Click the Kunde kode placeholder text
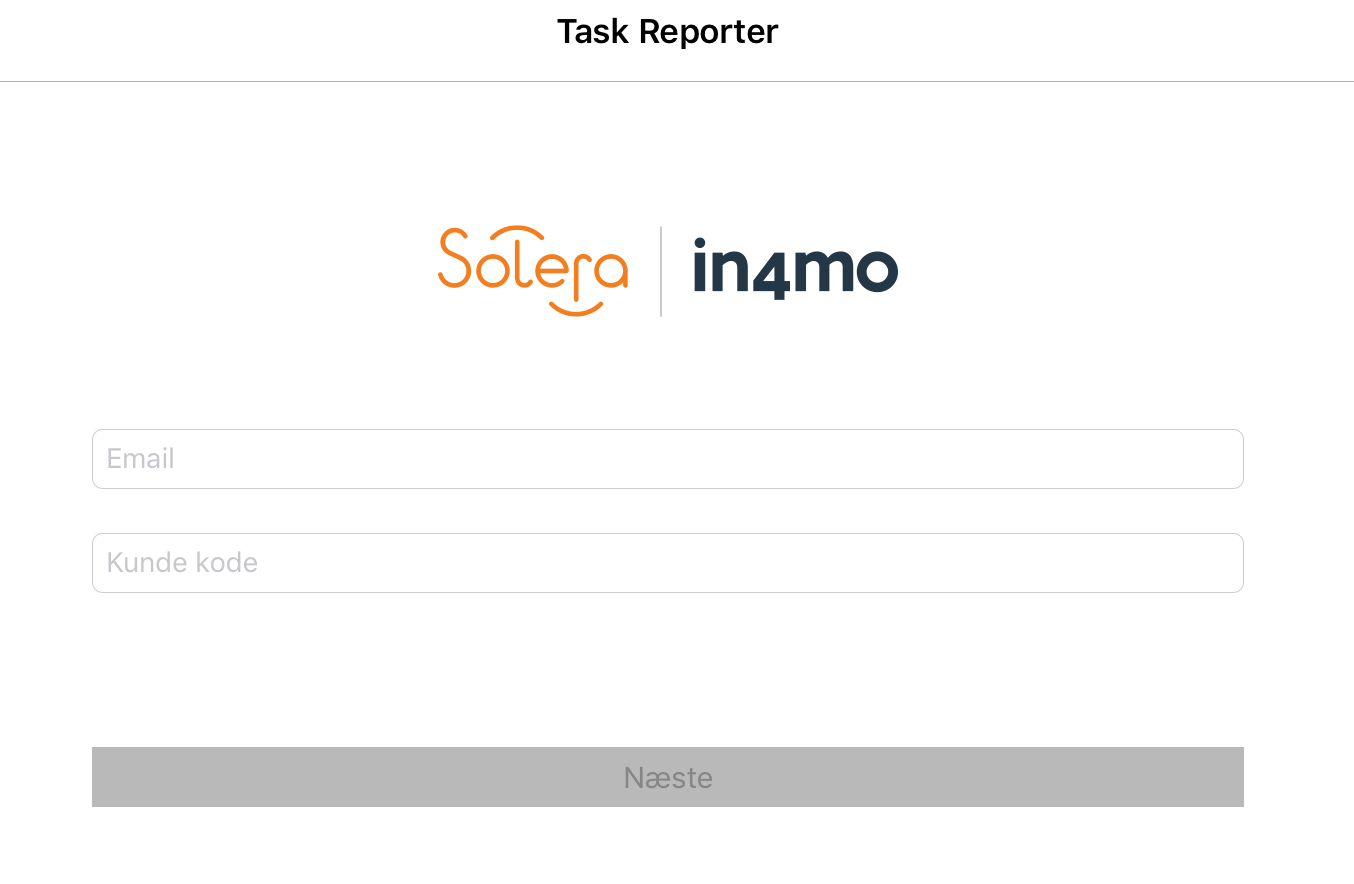This screenshot has height=884, width=1354. [x=182, y=563]
